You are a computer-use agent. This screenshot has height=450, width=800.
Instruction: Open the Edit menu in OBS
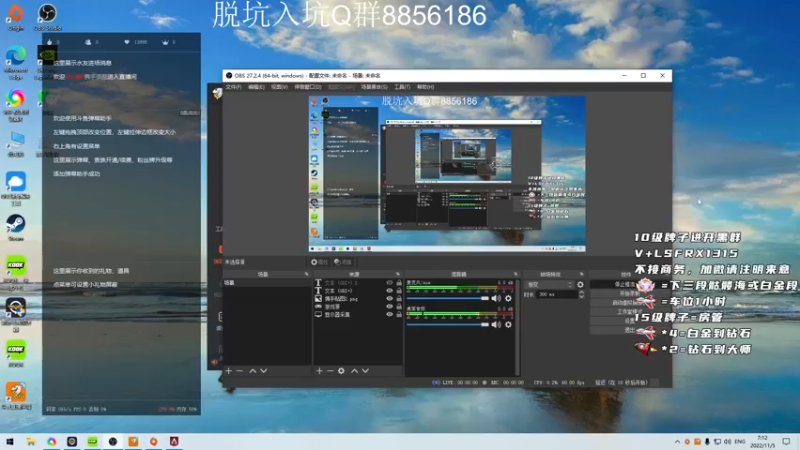click(x=256, y=87)
